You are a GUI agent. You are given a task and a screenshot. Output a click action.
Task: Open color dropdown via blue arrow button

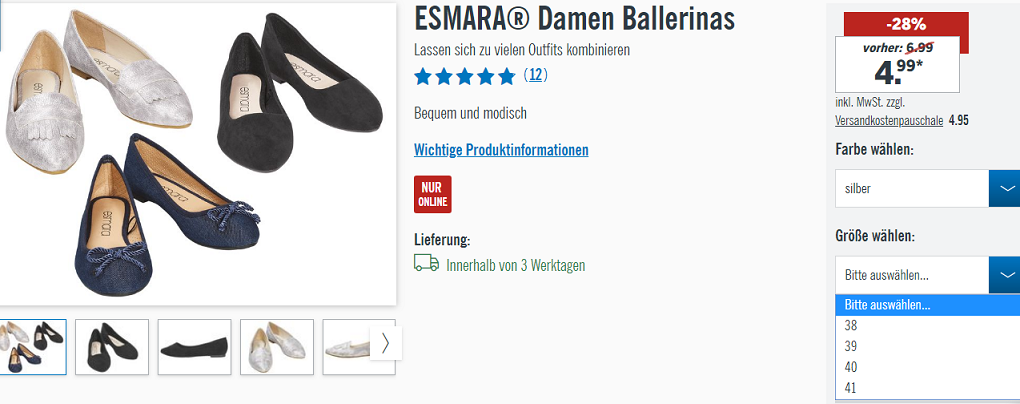[1004, 188]
